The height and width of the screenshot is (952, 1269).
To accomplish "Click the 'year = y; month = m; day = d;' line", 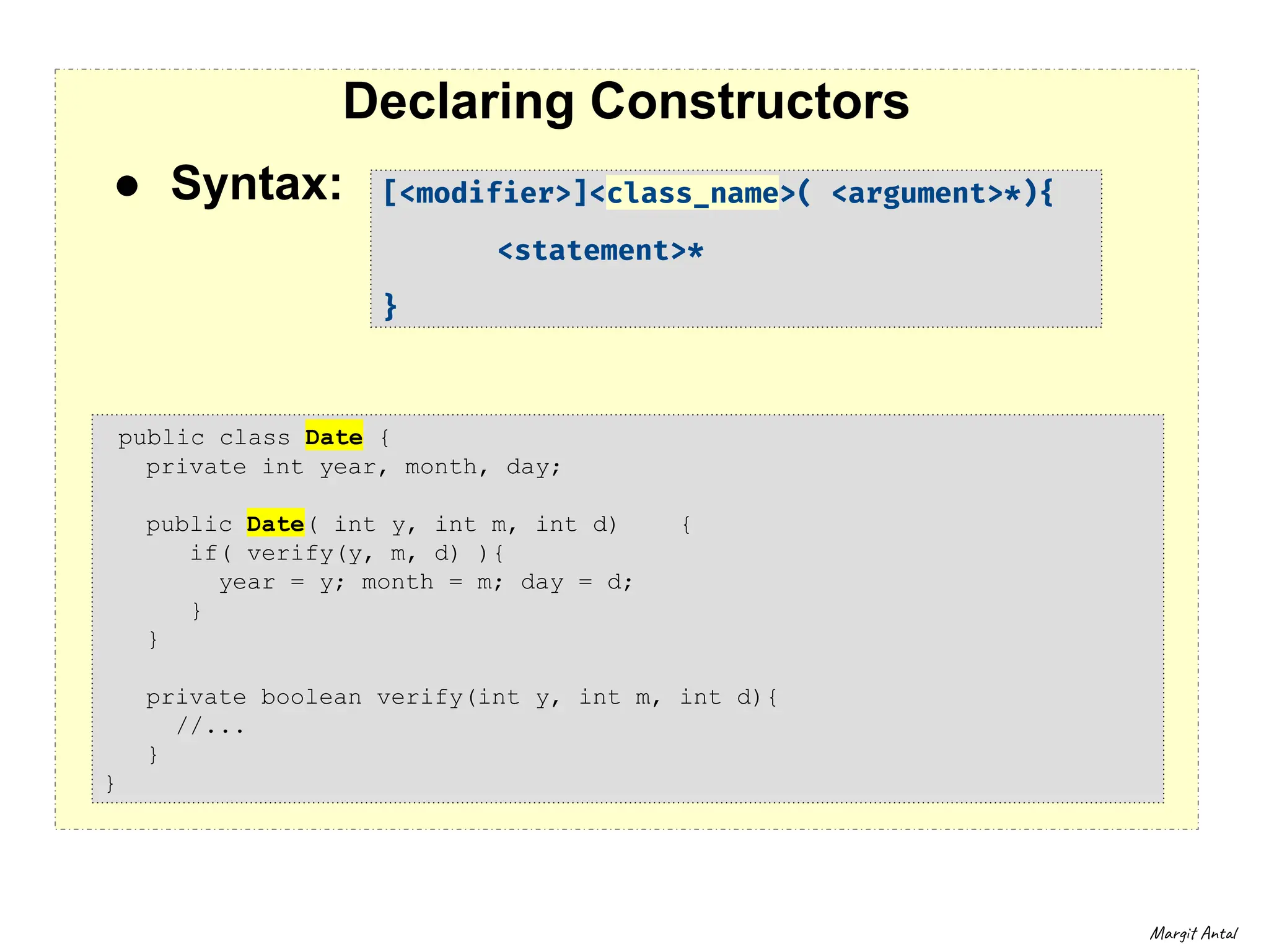I will point(426,582).
